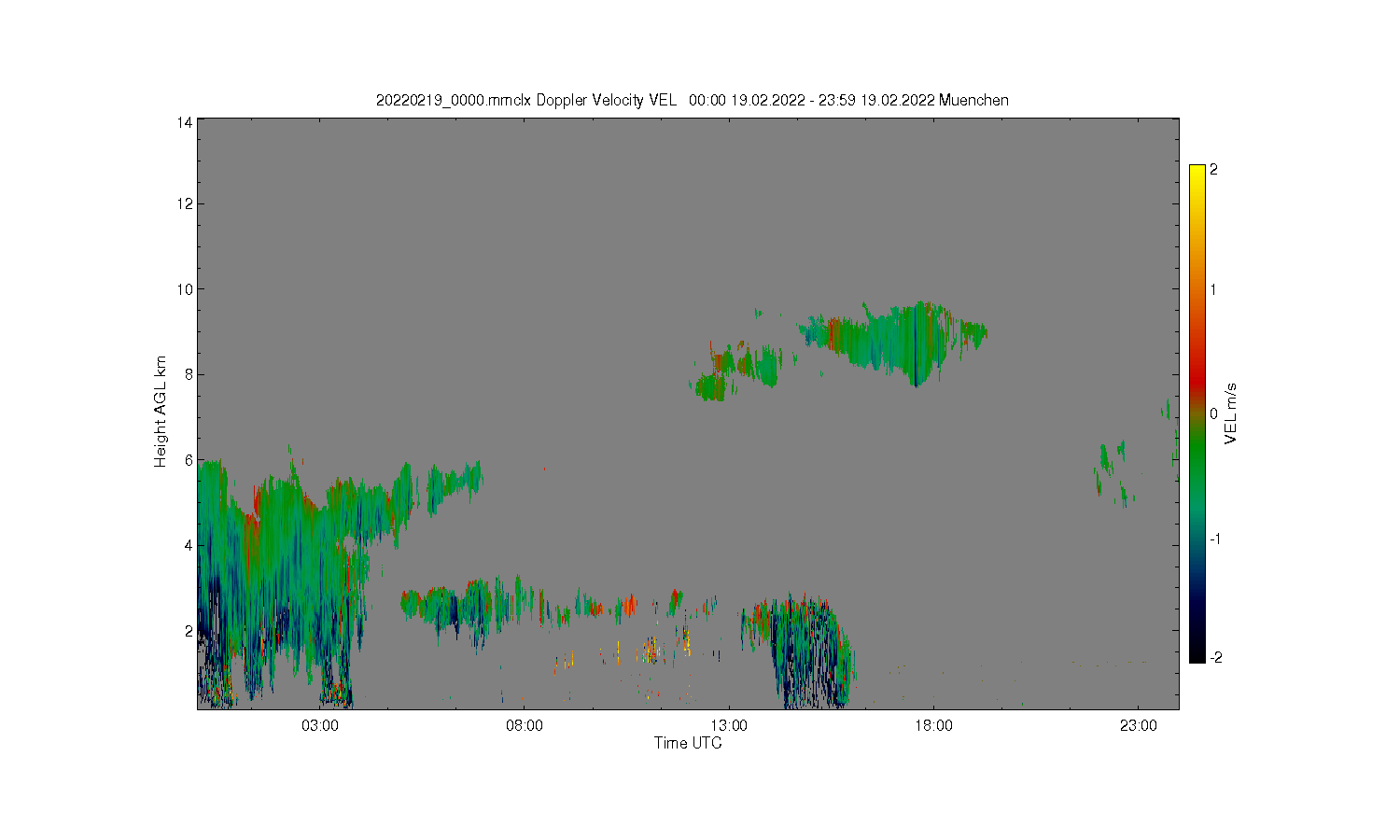Click the 18:00 time tick label
This screenshot has width=1400, height=840.
tap(933, 725)
